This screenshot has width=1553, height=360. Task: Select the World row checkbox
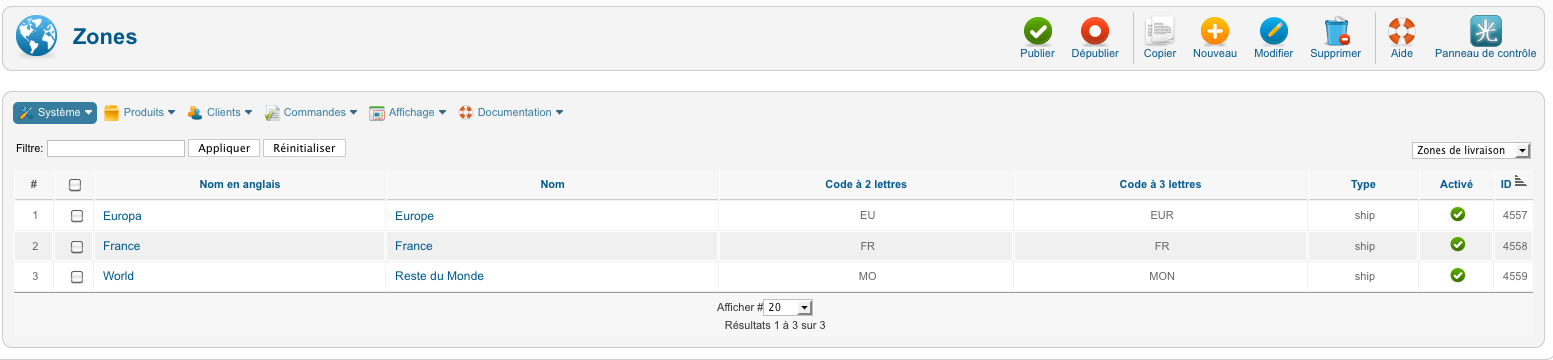tap(77, 277)
